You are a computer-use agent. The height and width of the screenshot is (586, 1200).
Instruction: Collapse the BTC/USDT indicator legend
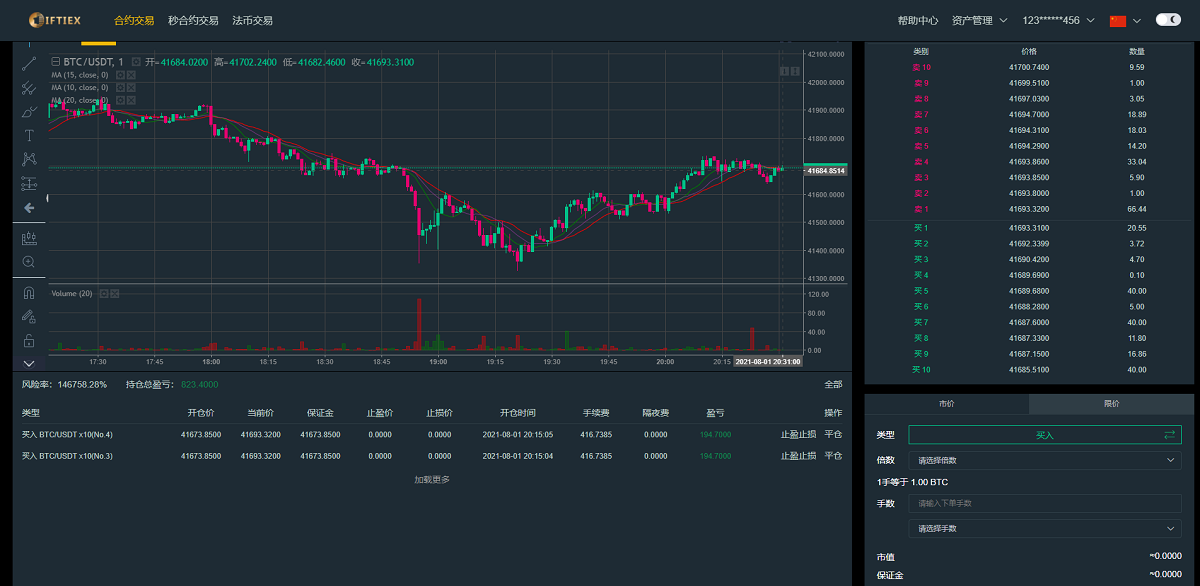pos(55,62)
